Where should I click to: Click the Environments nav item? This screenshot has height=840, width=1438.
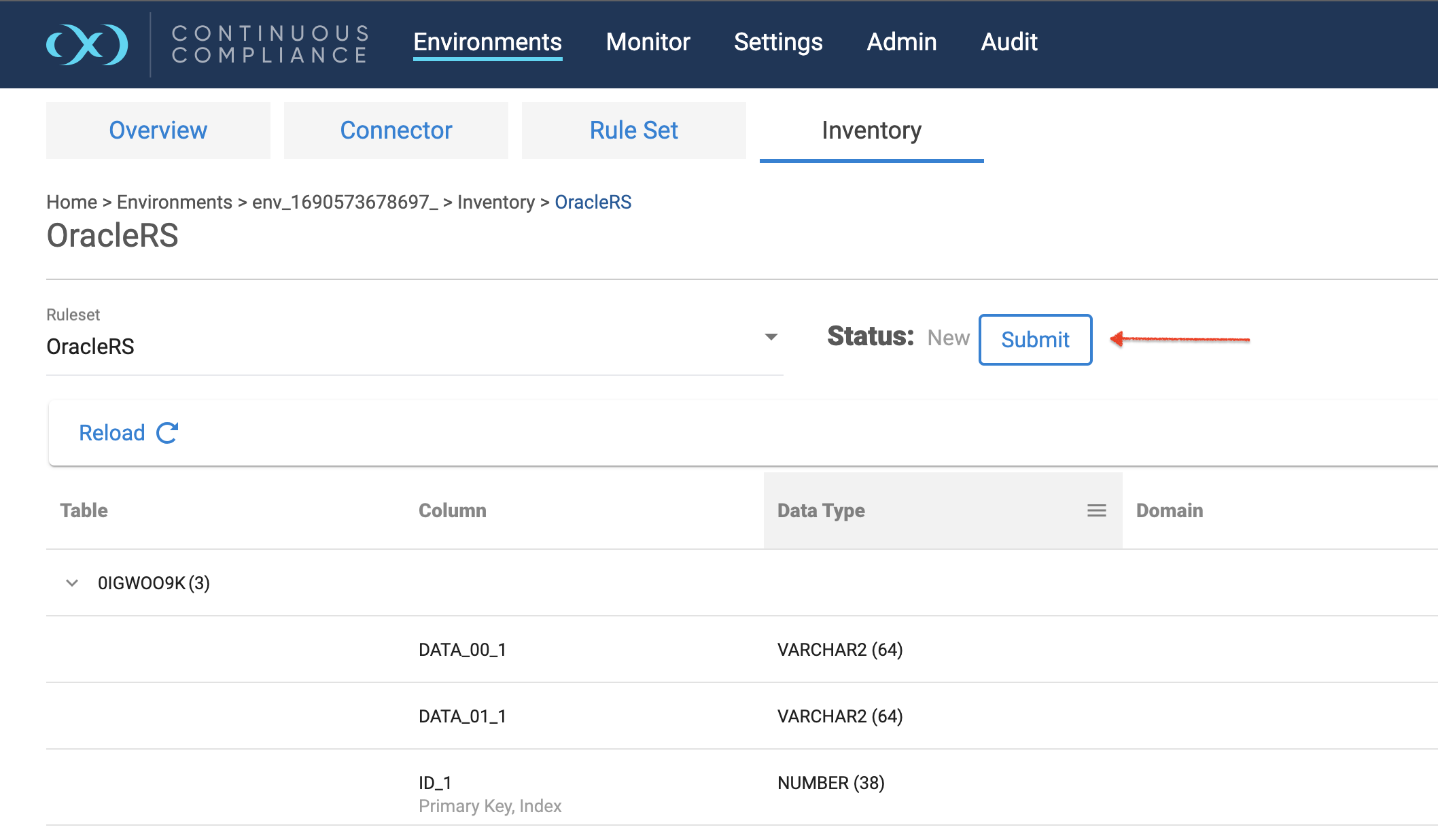[487, 42]
